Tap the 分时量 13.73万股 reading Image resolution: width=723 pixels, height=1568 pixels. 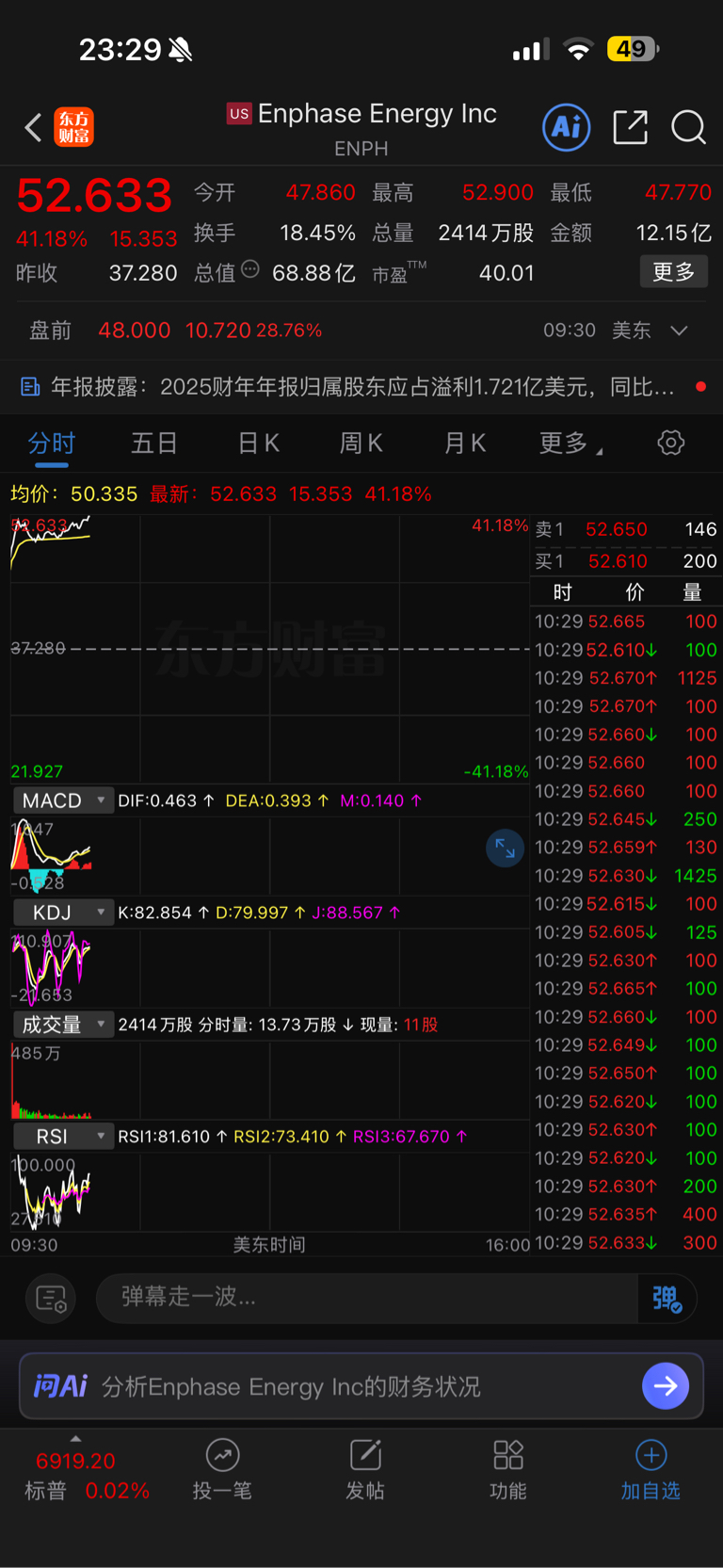point(275,1025)
